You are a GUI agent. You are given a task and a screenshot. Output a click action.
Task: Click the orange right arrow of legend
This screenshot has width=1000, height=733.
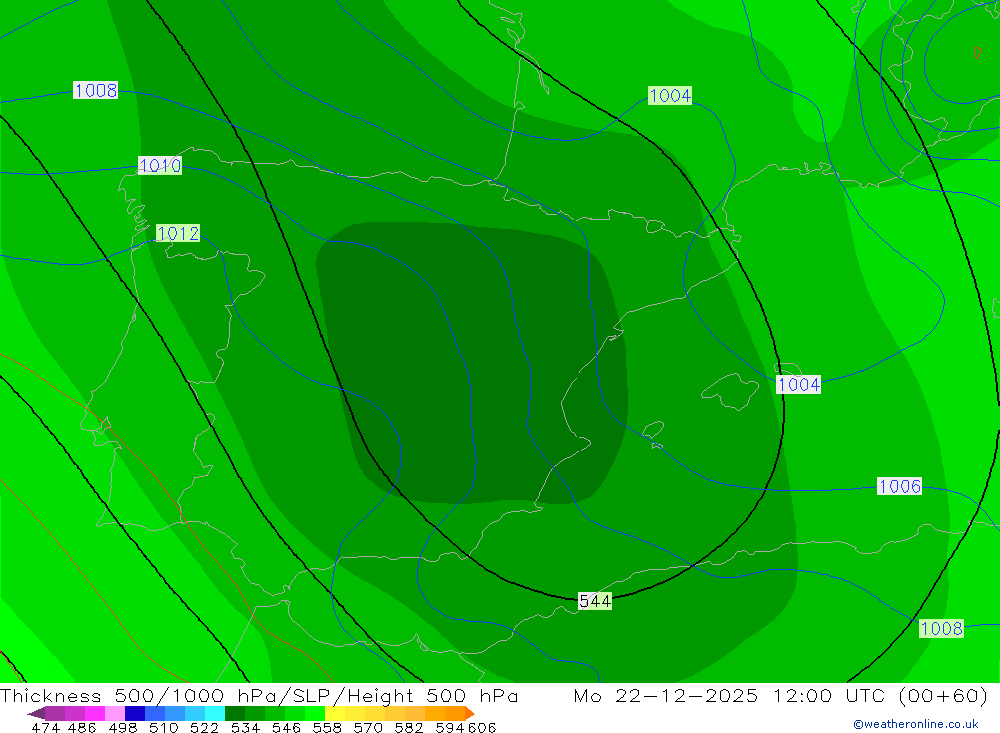pos(470,713)
